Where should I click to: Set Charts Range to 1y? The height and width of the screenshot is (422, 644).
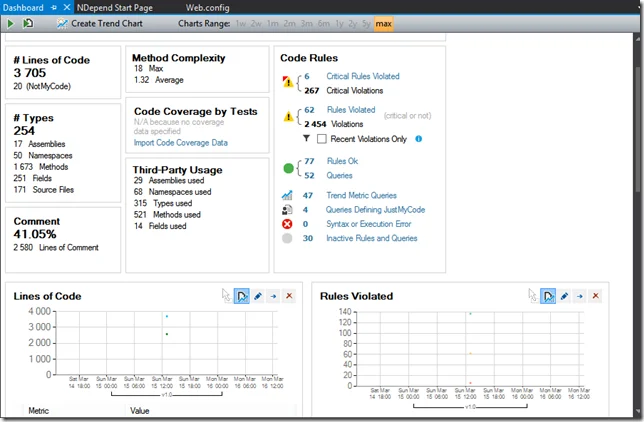point(339,24)
